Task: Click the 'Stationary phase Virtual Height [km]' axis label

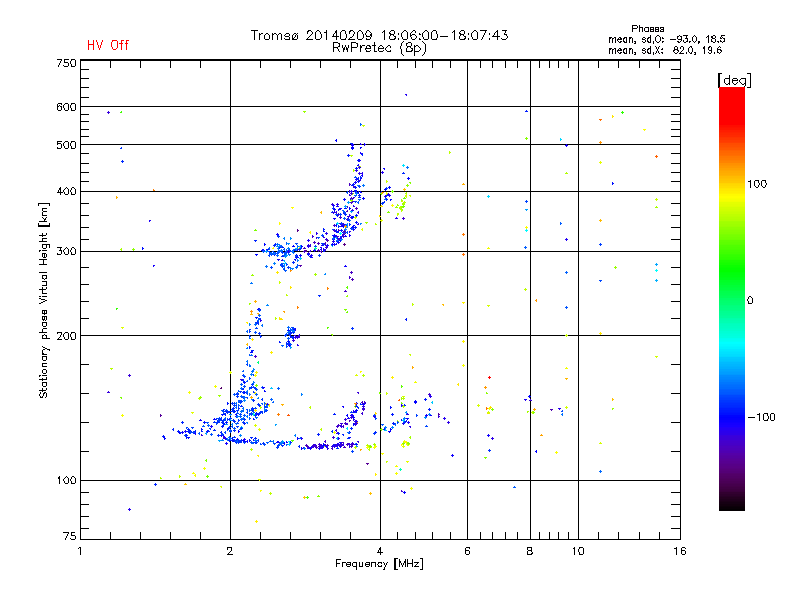Action: [x=44, y=300]
